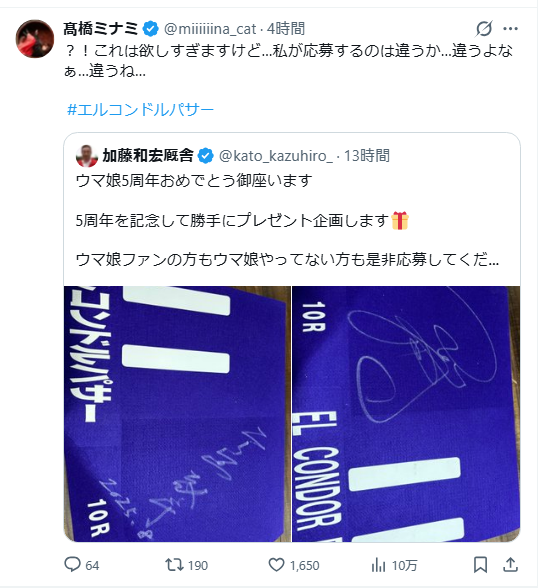
Task: Click 加藤和宏厩舎 small avatar
Action: [87, 156]
